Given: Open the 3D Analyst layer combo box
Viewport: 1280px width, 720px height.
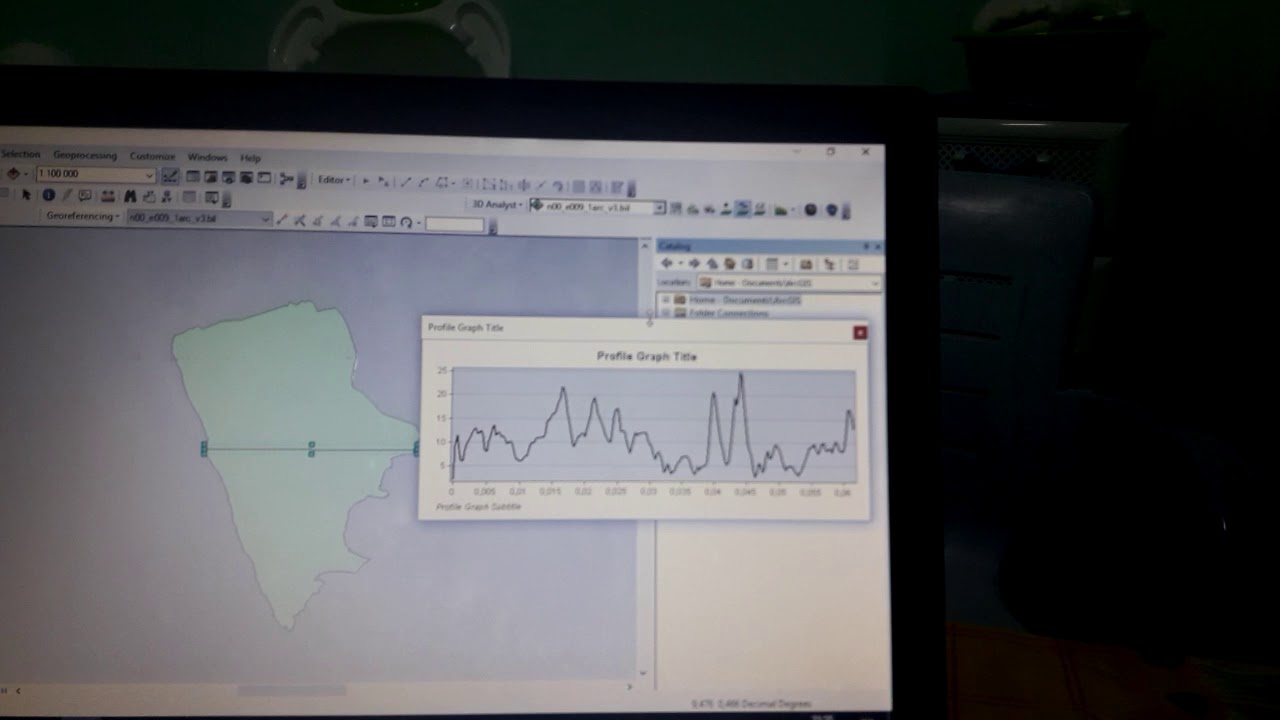Looking at the screenshot, I should (596, 207).
